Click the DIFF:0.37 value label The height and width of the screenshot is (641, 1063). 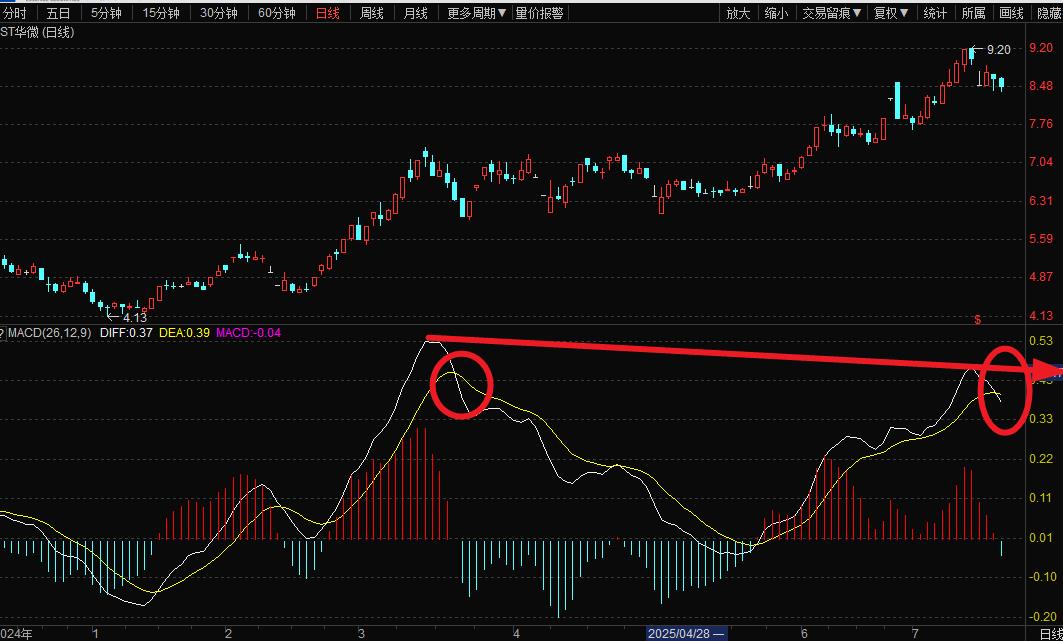[126, 333]
